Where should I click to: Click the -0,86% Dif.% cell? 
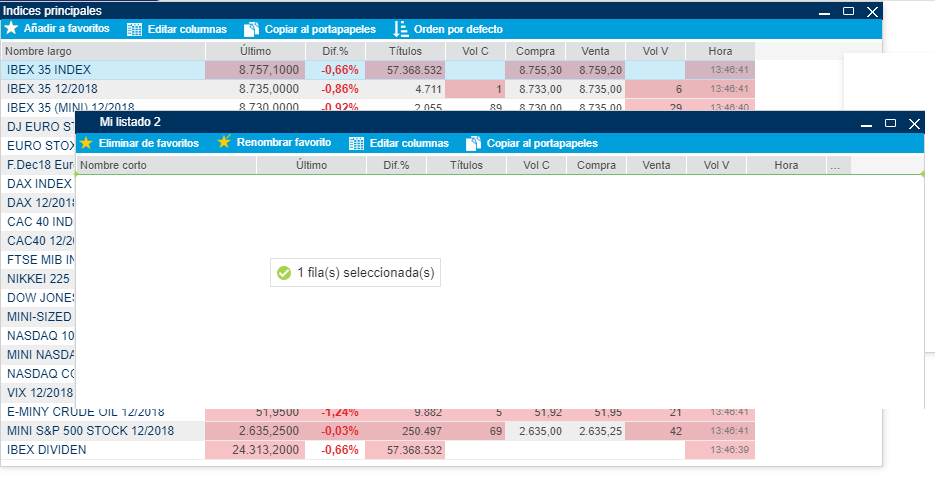click(x=336, y=89)
